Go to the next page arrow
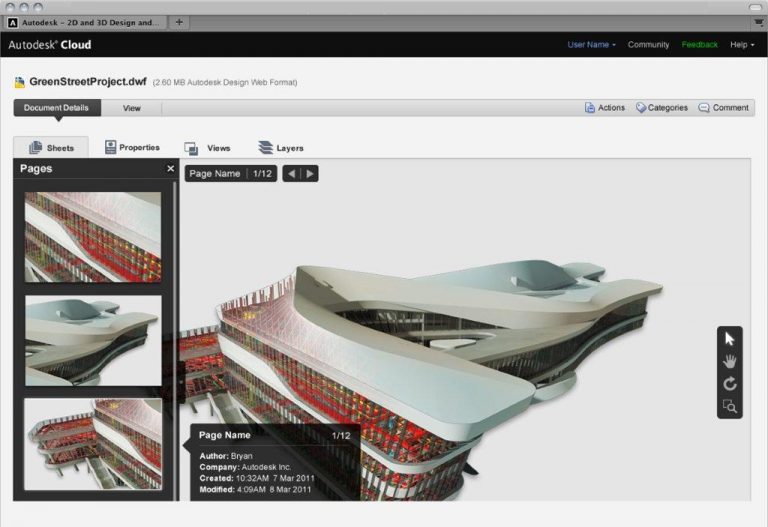Image resolution: width=768 pixels, height=527 pixels. pyautogui.click(x=310, y=174)
